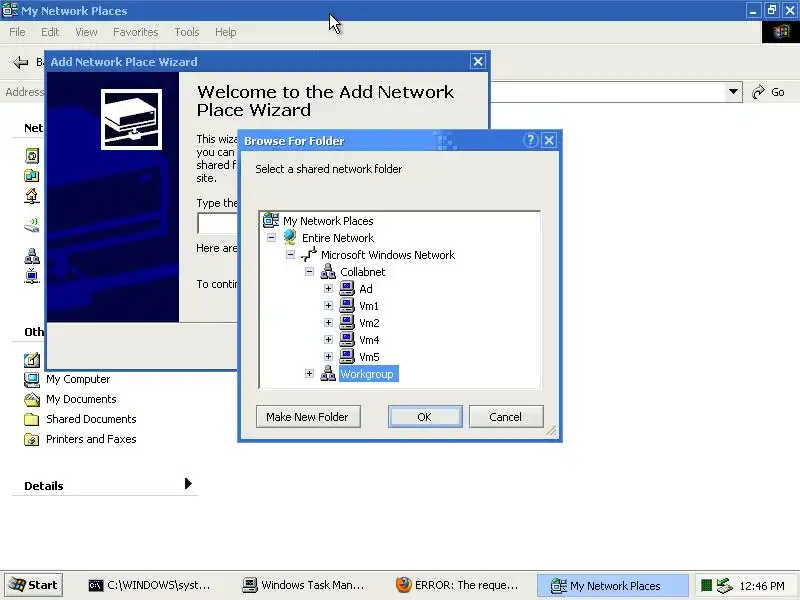
Task: Click the Back arrow in the Explorer toolbar
Action: [20, 62]
